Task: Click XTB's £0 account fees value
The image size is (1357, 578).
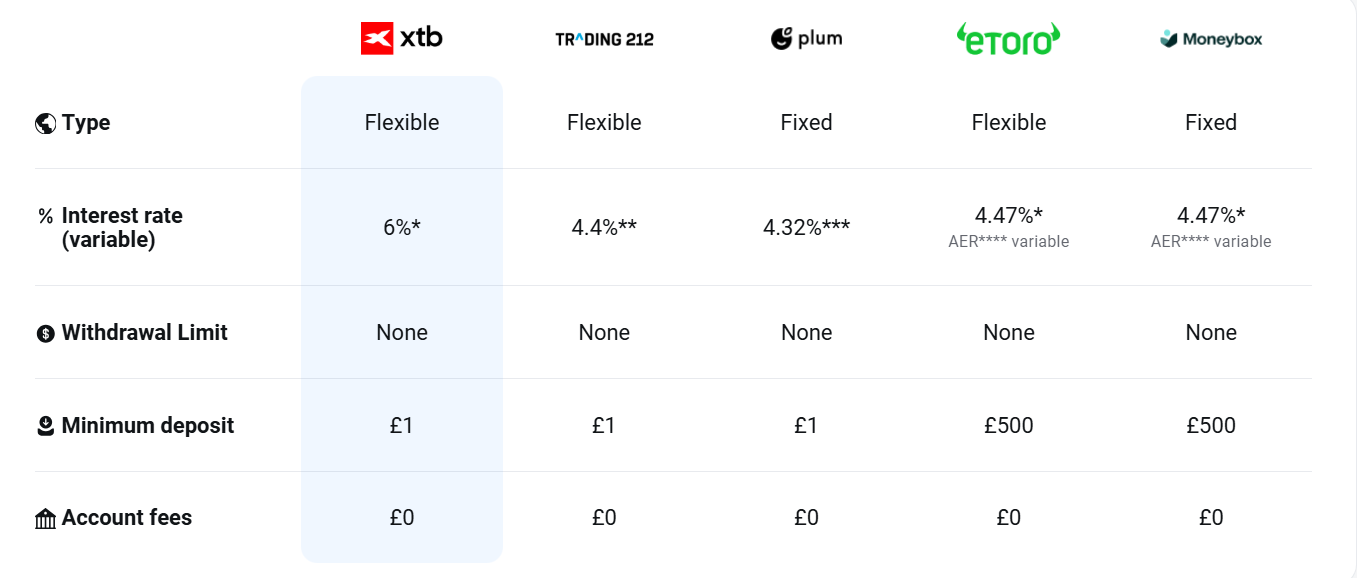Action: coord(401,518)
